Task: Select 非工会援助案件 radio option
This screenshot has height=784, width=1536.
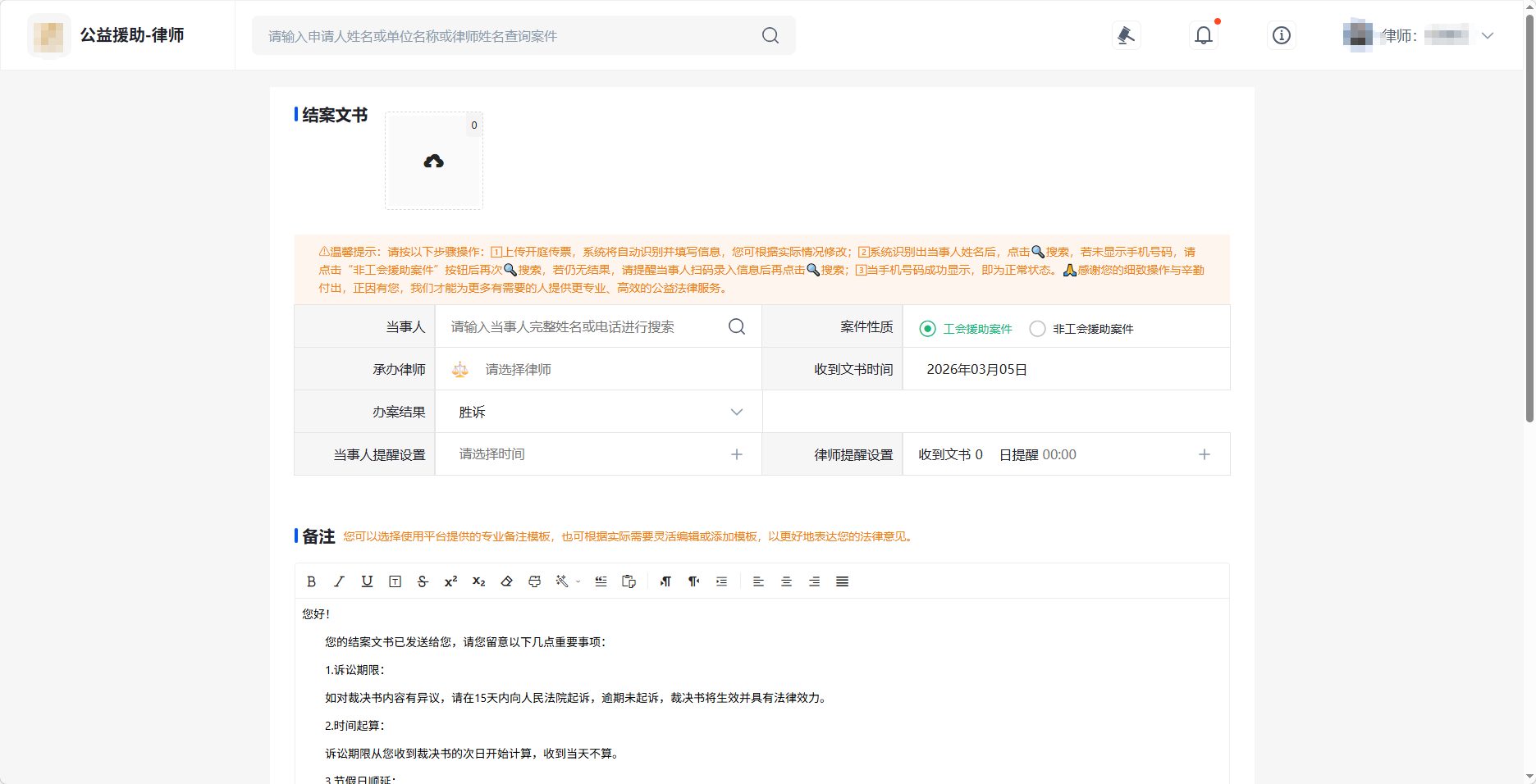Action: [1037, 329]
